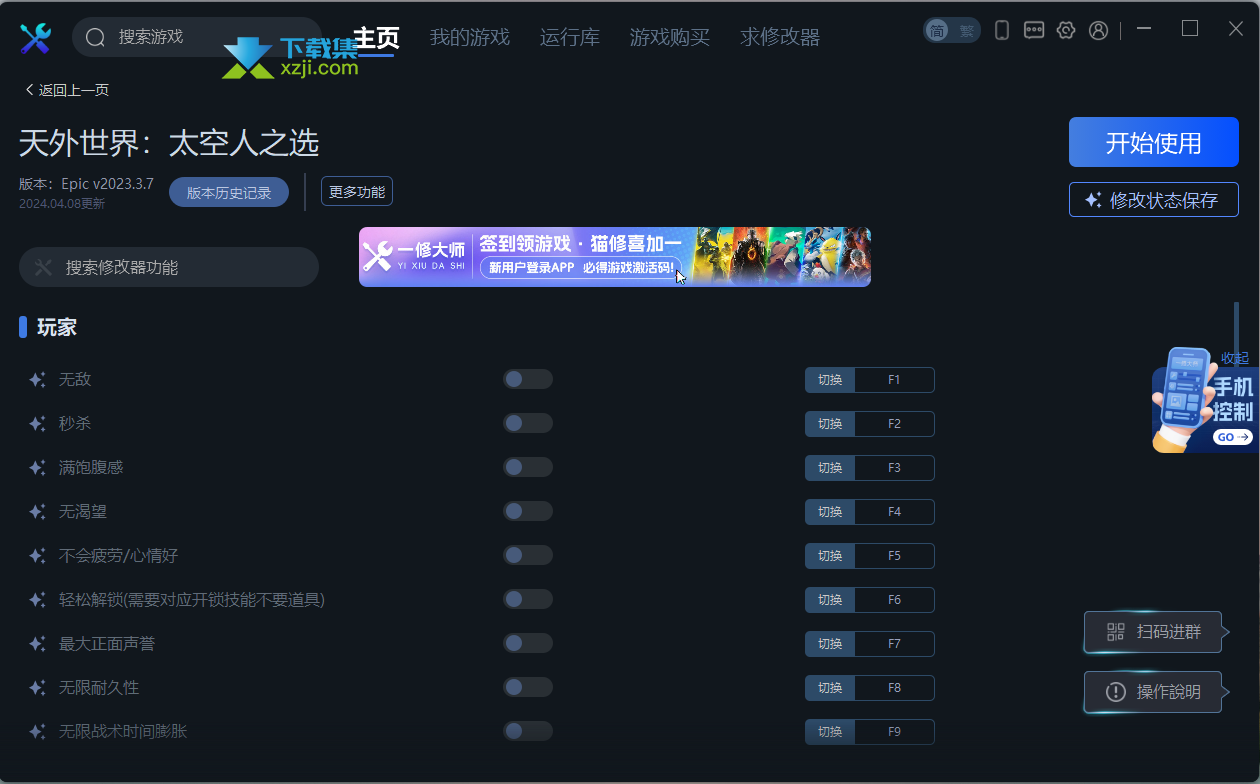
Task: Click the 搜索修改器功能 search field
Action: pos(169,267)
